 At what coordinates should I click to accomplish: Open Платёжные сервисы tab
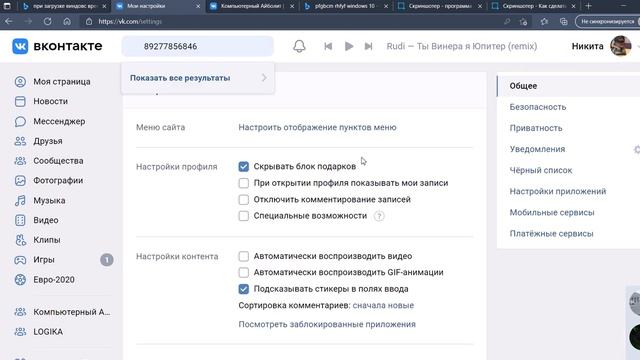click(x=551, y=234)
